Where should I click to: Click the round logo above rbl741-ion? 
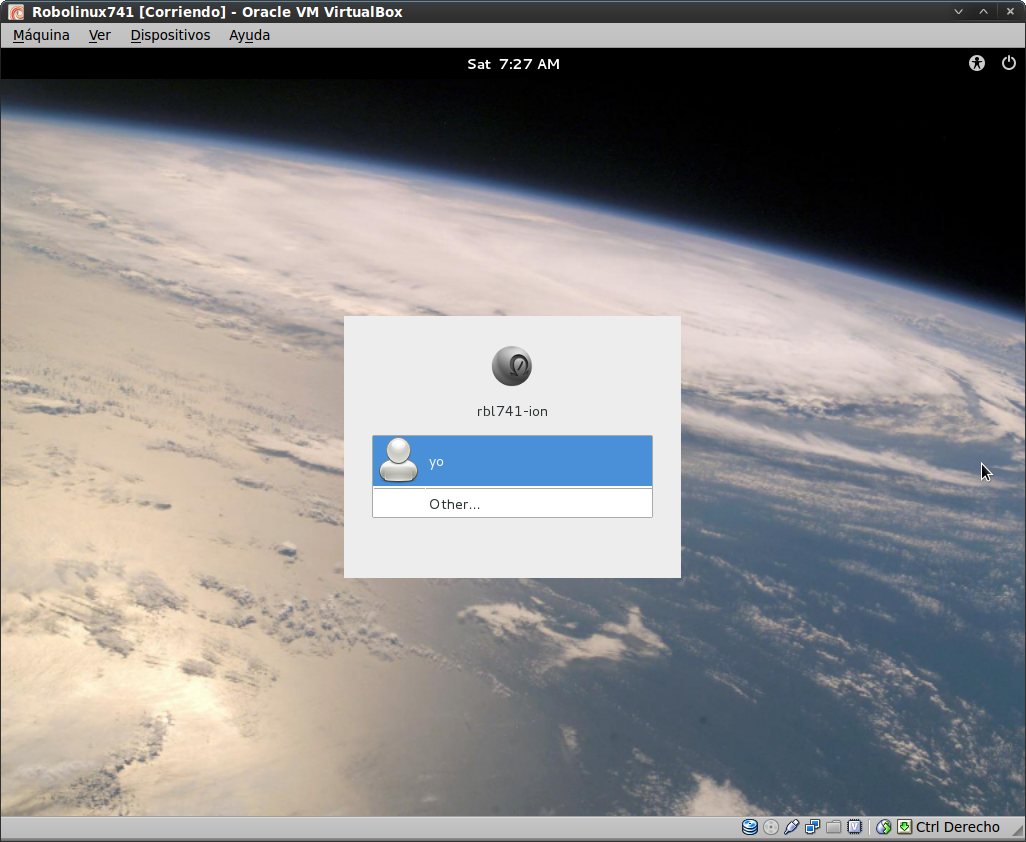click(x=512, y=366)
